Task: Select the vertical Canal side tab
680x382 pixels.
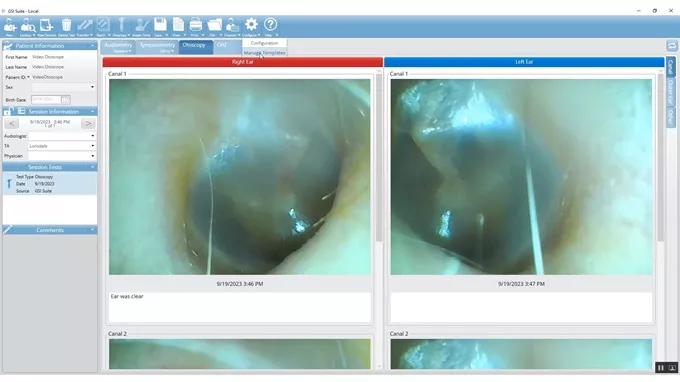Action: (x=670, y=67)
